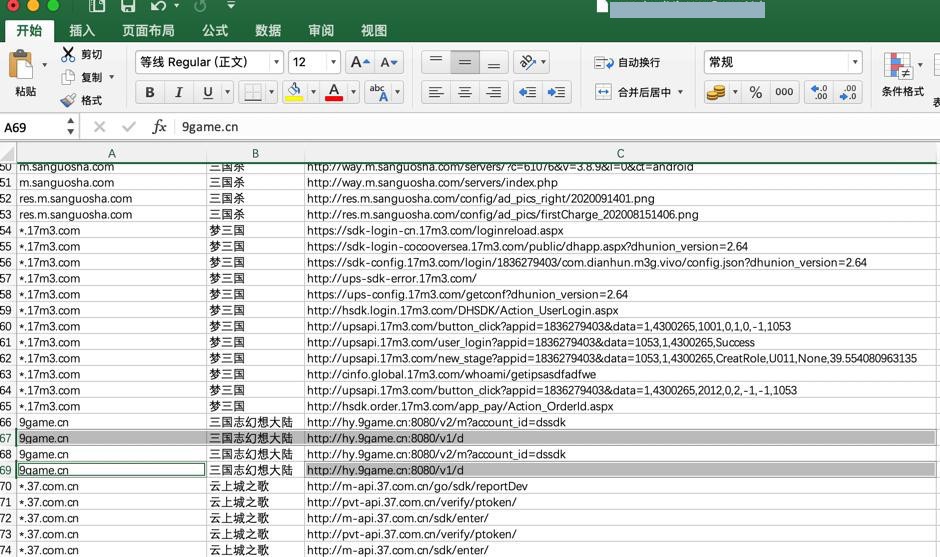The image size is (940, 557).
Task: Switch to the 开始 tab
Action: tap(29, 31)
